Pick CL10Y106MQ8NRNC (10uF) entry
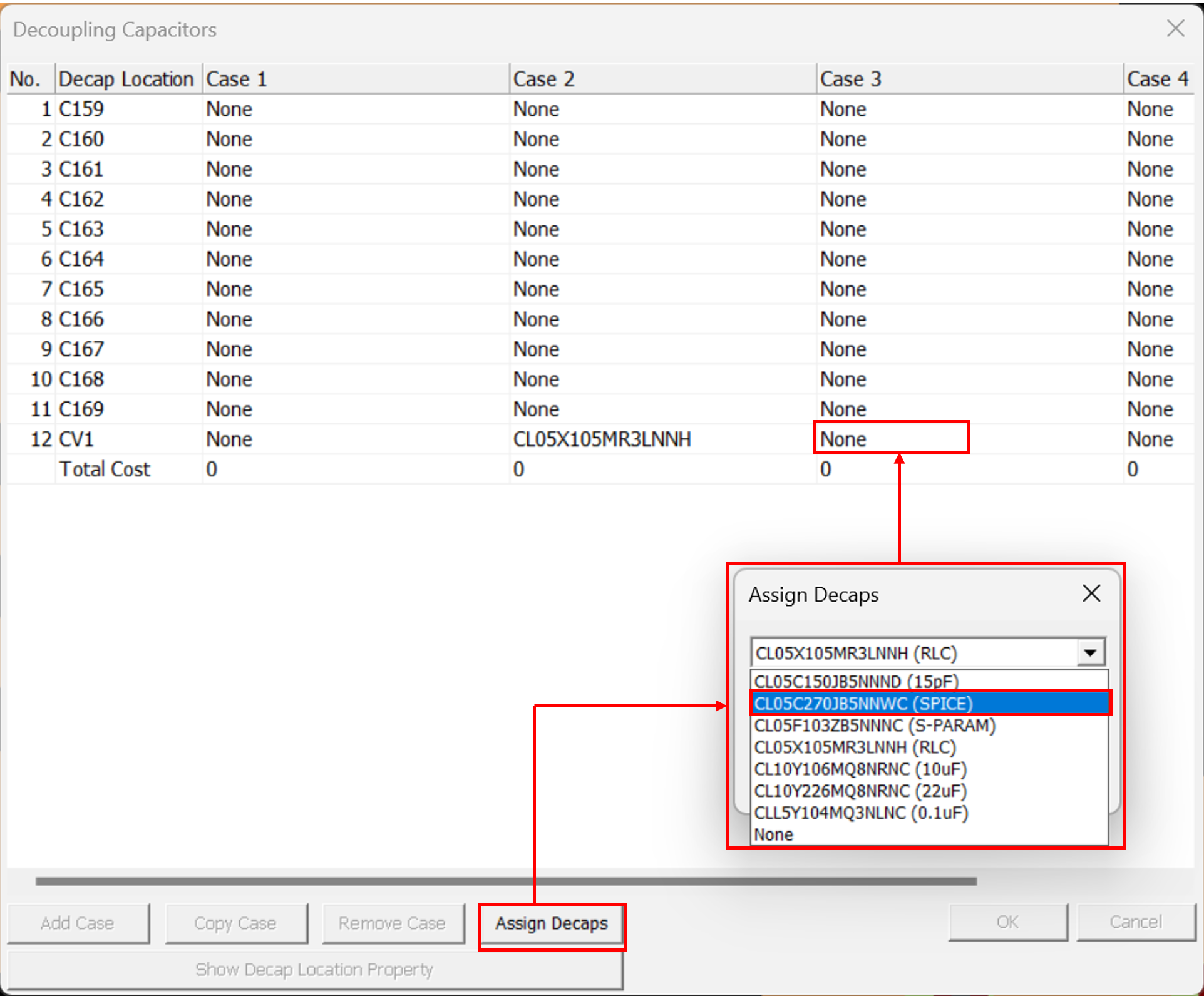The width and height of the screenshot is (1204, 996). click(x=860, y=769)
